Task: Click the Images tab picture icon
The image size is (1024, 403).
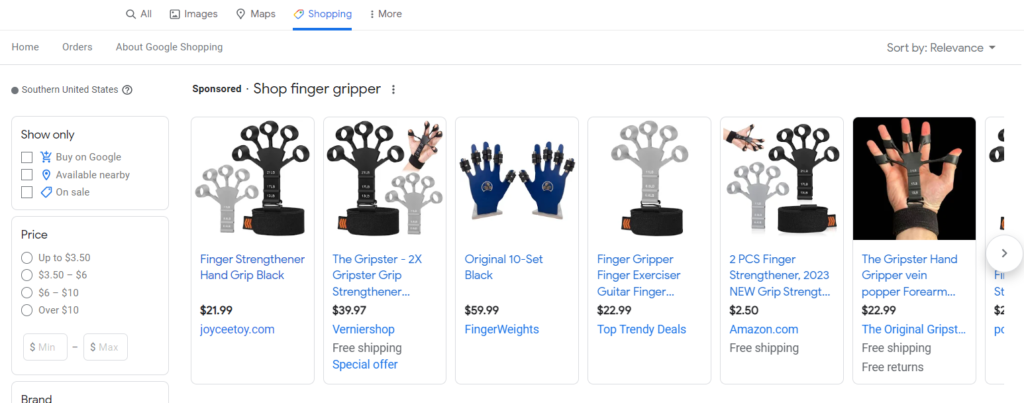Action: coord(174,14)
